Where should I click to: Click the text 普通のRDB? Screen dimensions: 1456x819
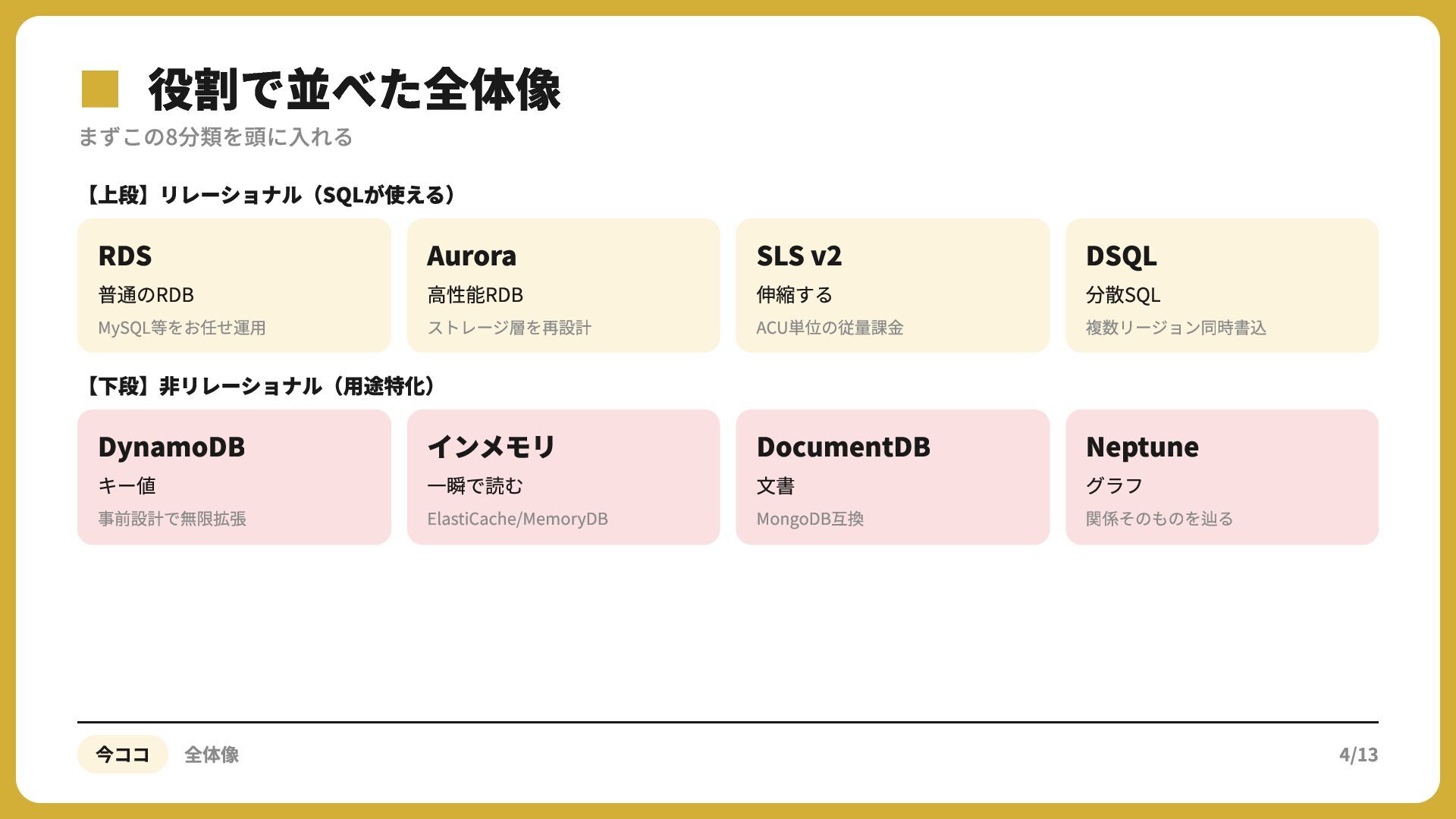(146, 294)
